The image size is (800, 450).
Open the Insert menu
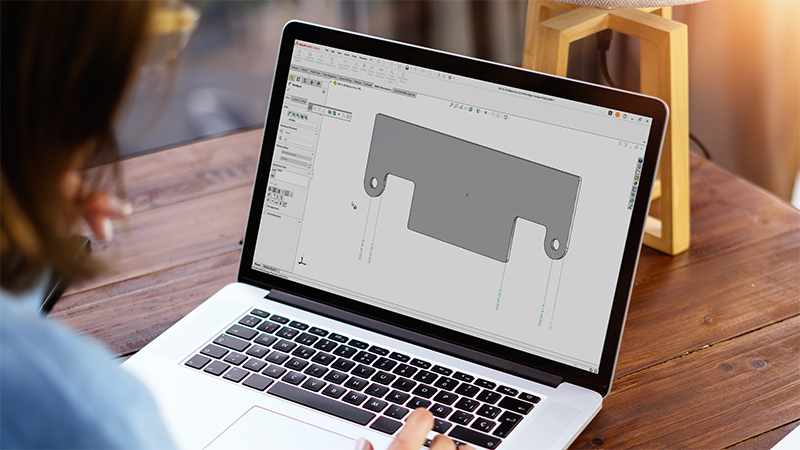click(x=346, y=55)
